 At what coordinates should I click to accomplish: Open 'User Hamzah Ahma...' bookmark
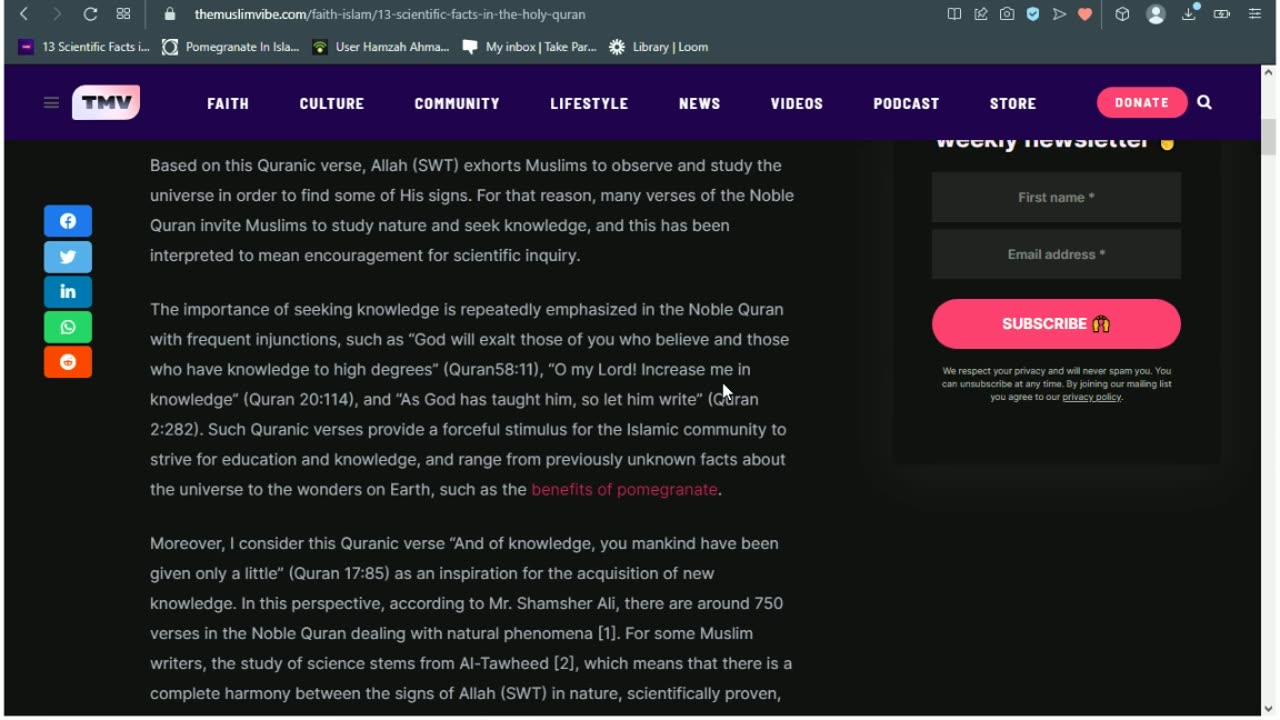click(381, 47)
